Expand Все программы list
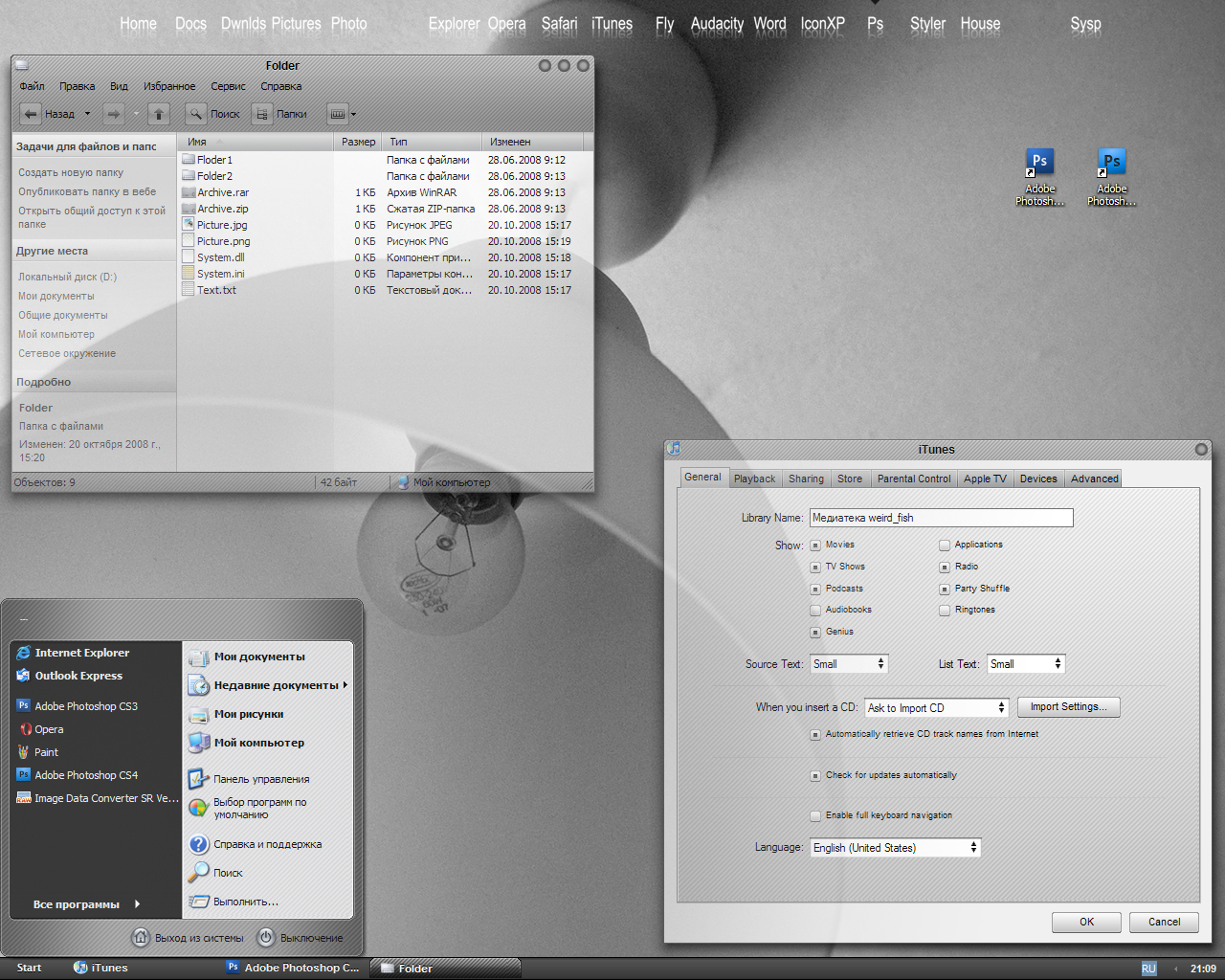Viewport: 1225px width, 980px height. pyautogui.click(x=86, y=904)
